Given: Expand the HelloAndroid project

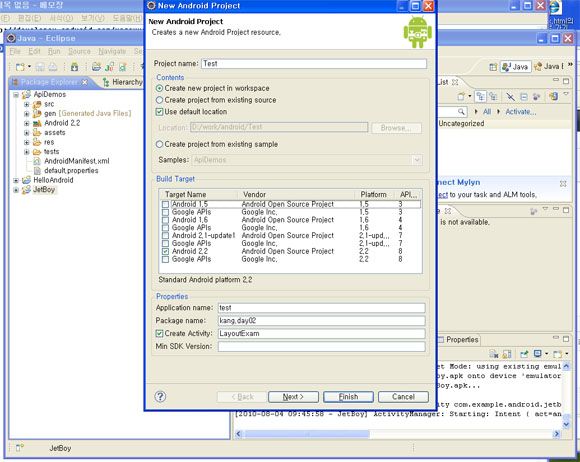Looking at the screenshot, I should 16,181.
